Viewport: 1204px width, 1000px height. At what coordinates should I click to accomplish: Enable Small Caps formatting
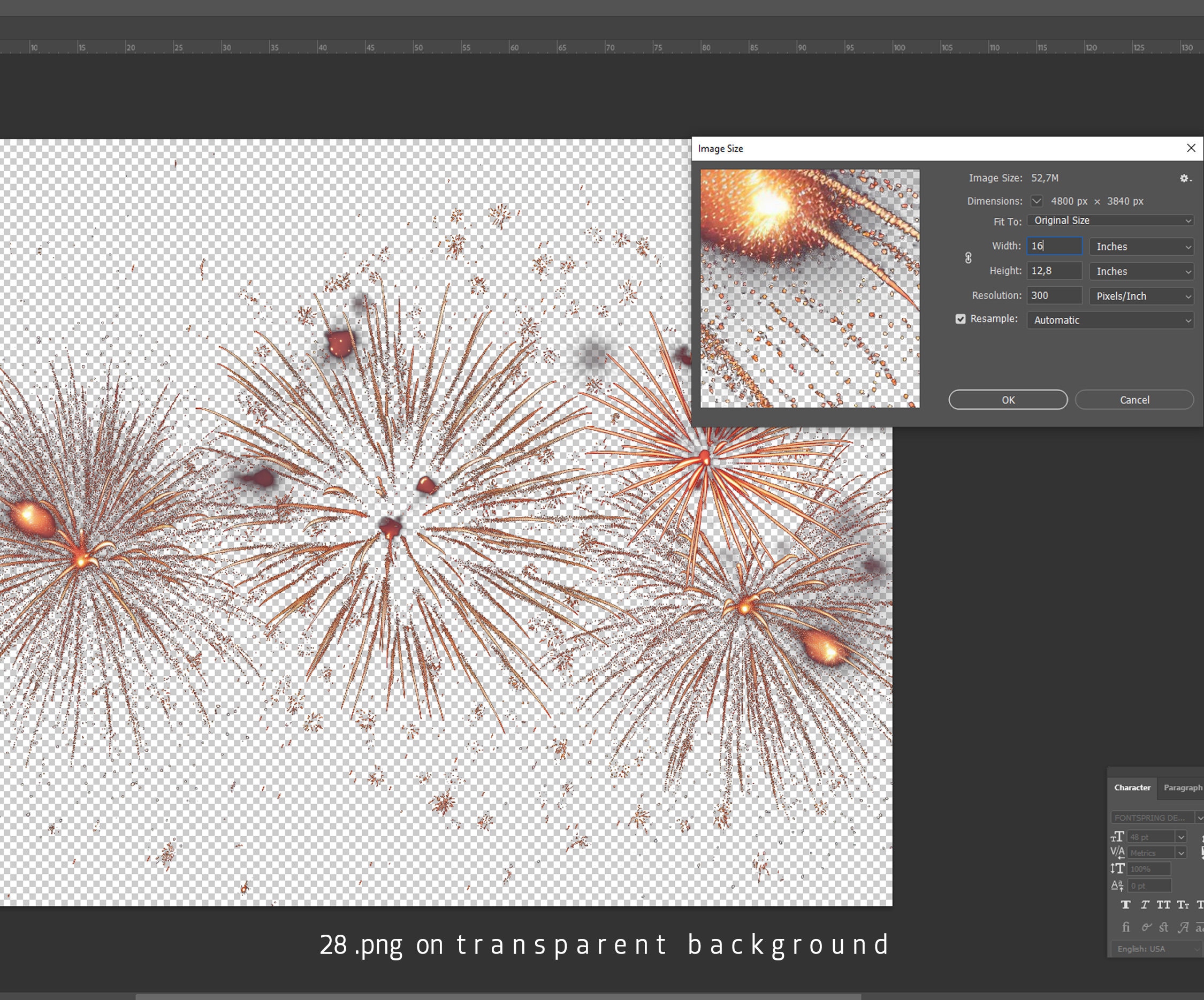(x=1182, y=905)
